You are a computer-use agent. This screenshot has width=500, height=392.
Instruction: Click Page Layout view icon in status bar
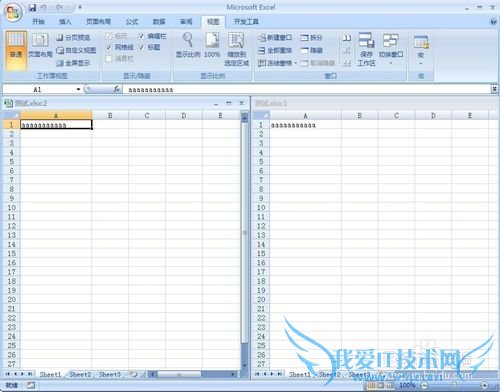tap(380, 385)
